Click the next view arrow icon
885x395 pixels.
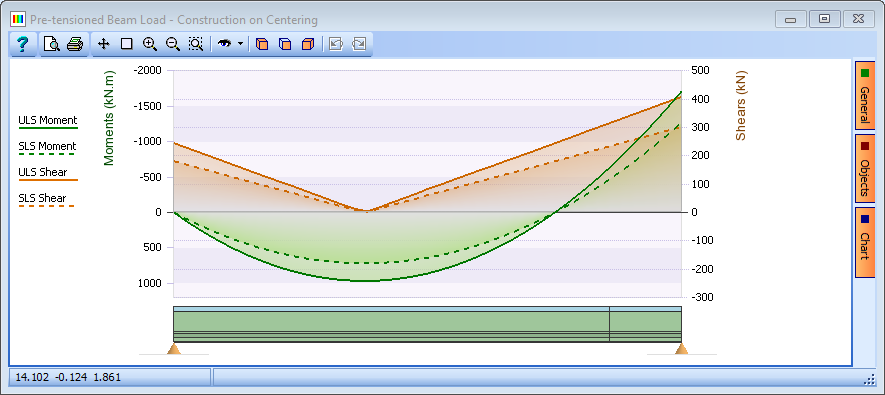click(x=359, y=44)
